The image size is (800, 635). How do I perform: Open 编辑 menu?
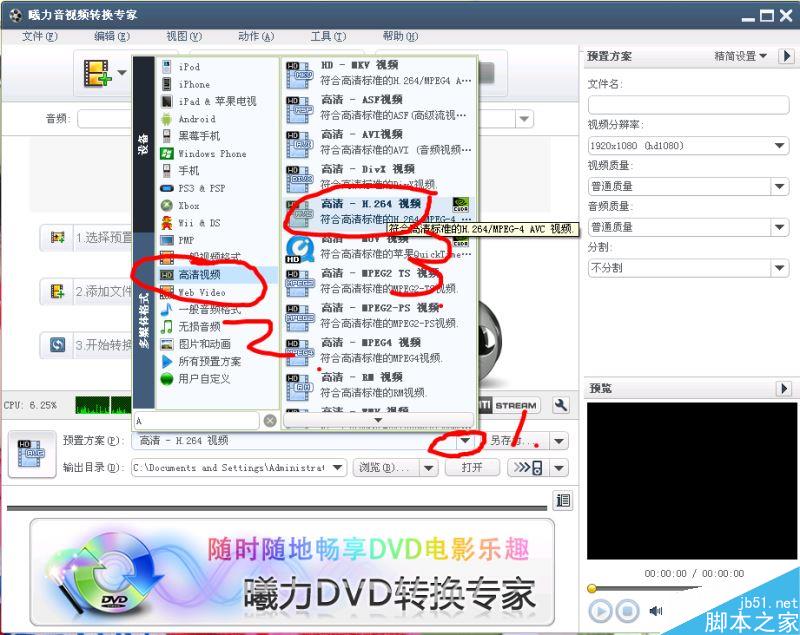click(112, 37)
